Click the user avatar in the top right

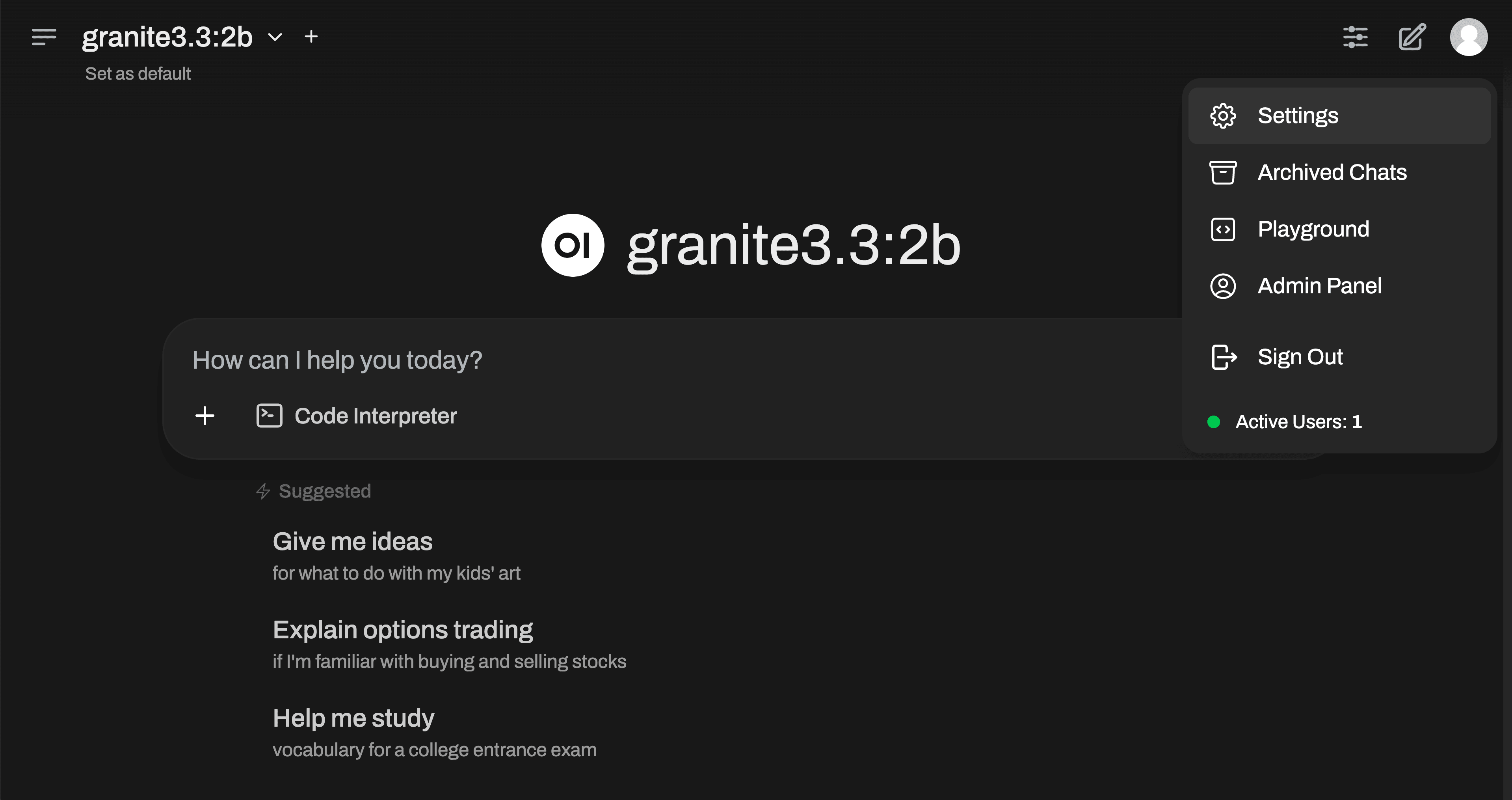click(x=1469, y=37)
